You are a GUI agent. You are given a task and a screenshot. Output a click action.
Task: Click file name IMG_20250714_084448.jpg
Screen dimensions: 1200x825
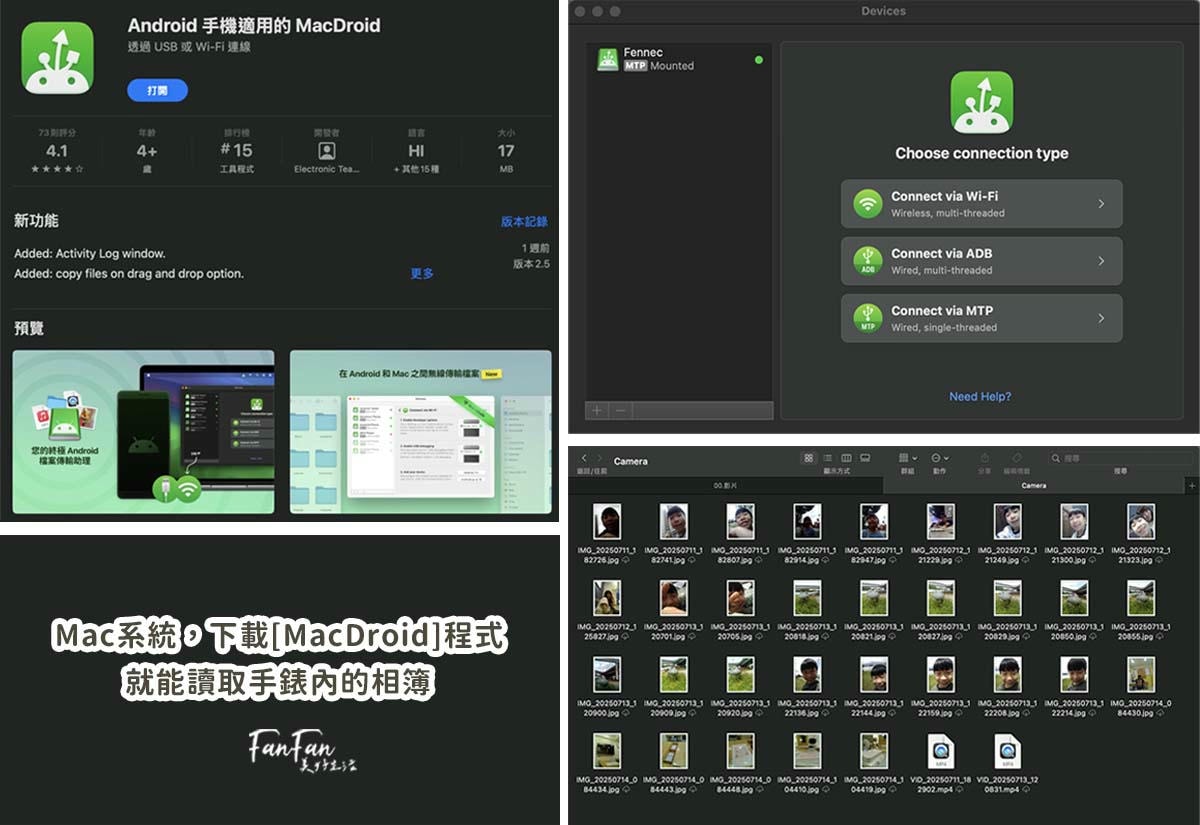(x=740, y=784)
